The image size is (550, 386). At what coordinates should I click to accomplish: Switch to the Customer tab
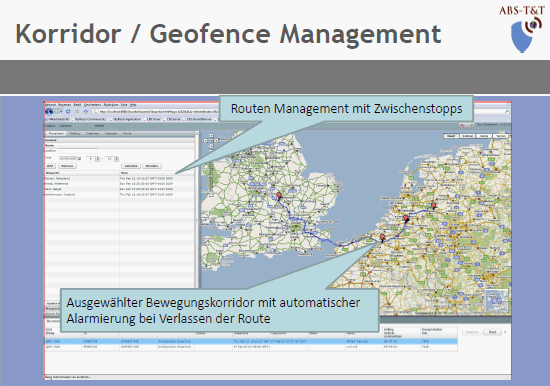[x=93, y=134]
